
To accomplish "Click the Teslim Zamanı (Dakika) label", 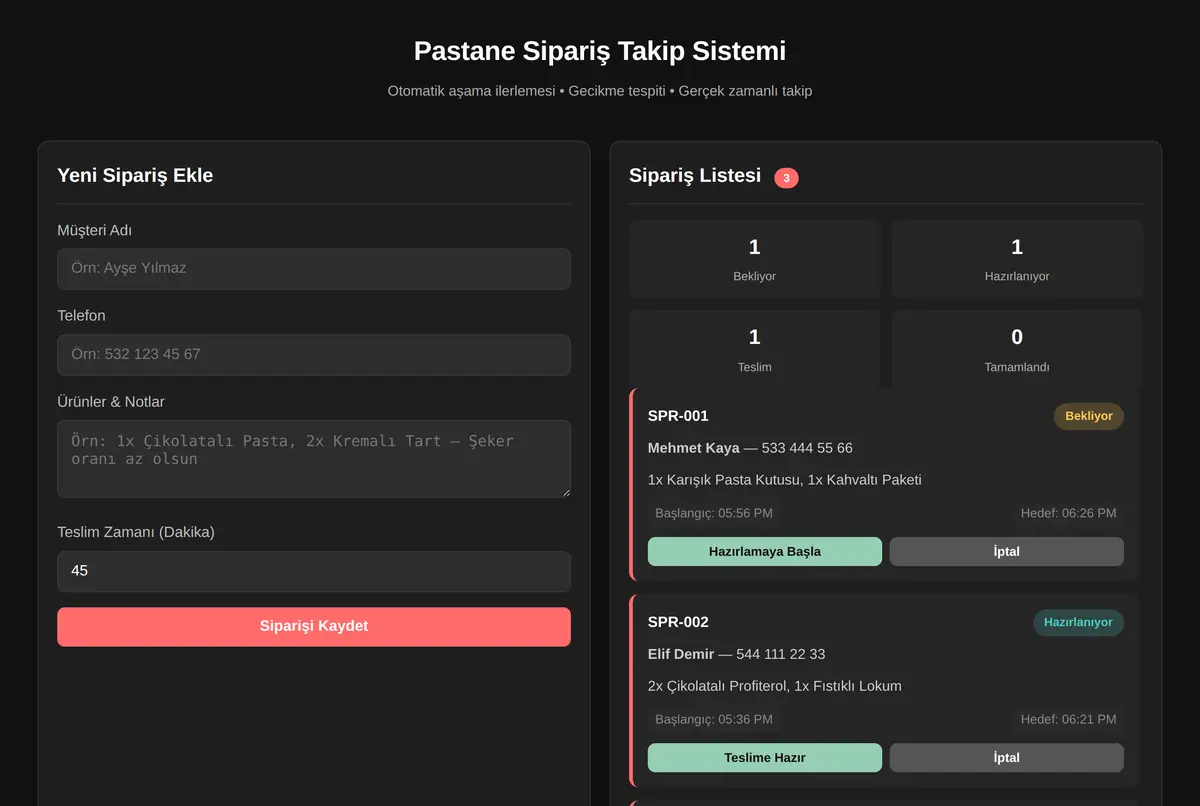I will (136, 532).
